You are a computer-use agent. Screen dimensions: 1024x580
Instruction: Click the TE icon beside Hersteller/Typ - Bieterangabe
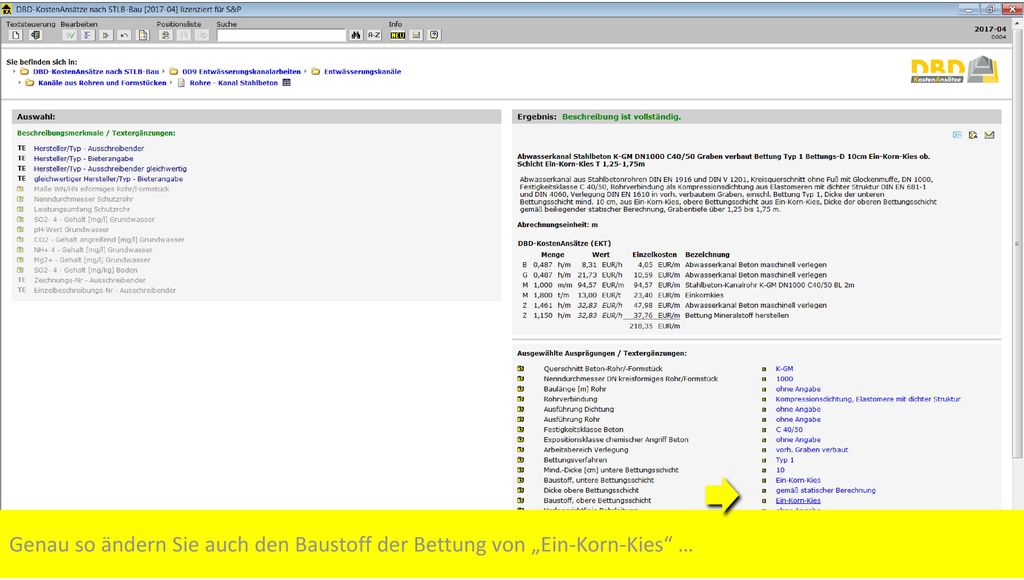(x=22, y=159)
